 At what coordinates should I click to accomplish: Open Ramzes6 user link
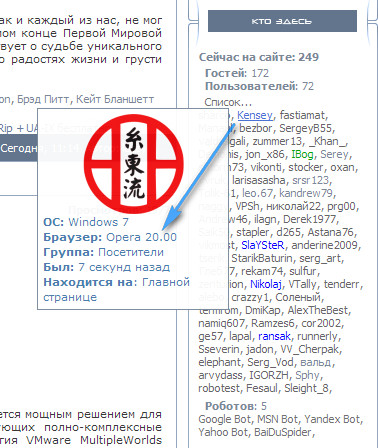[273, 323]
